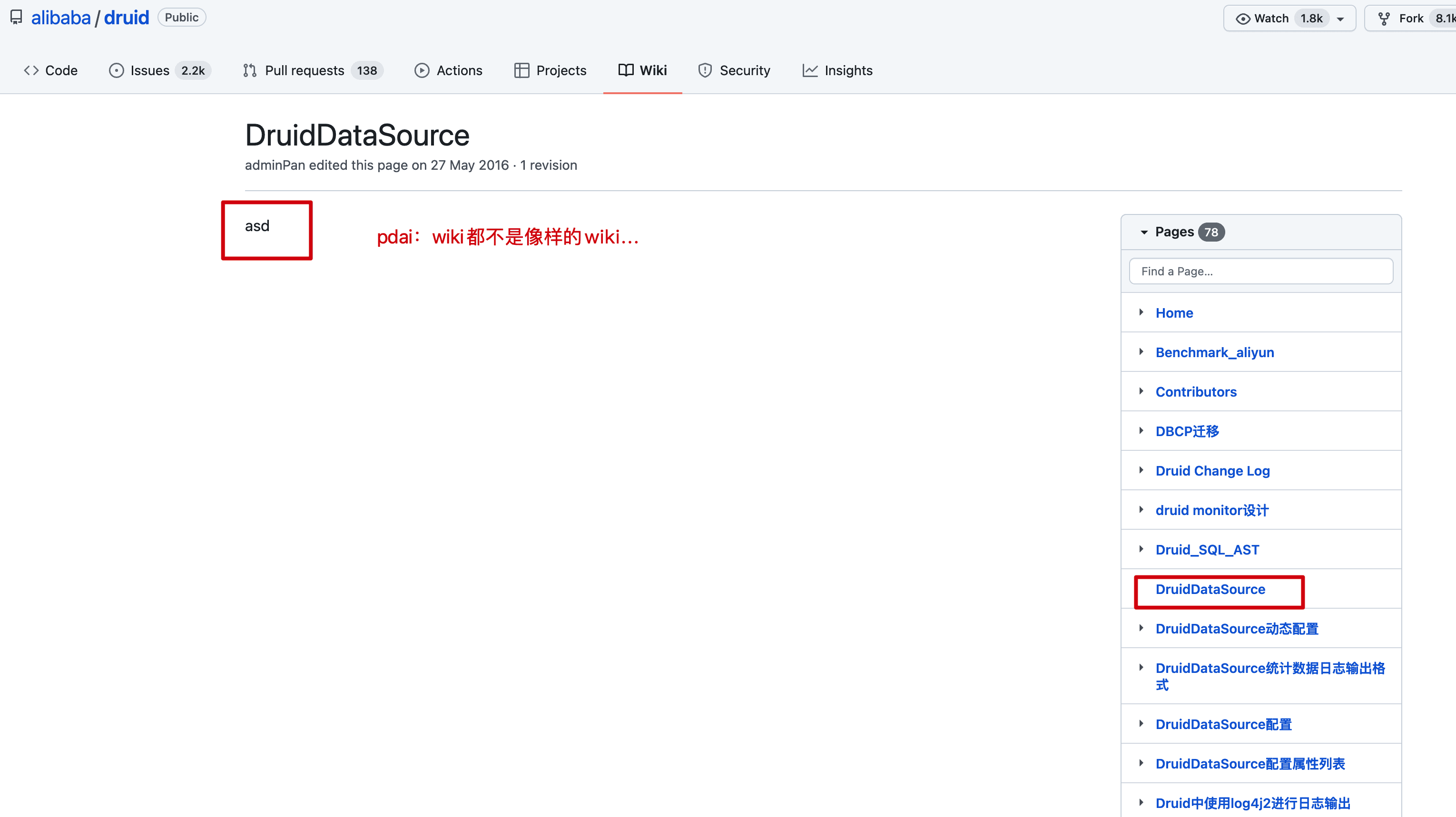Click the Find a Page search field

pyautogui.click(x=1260, y=271)
